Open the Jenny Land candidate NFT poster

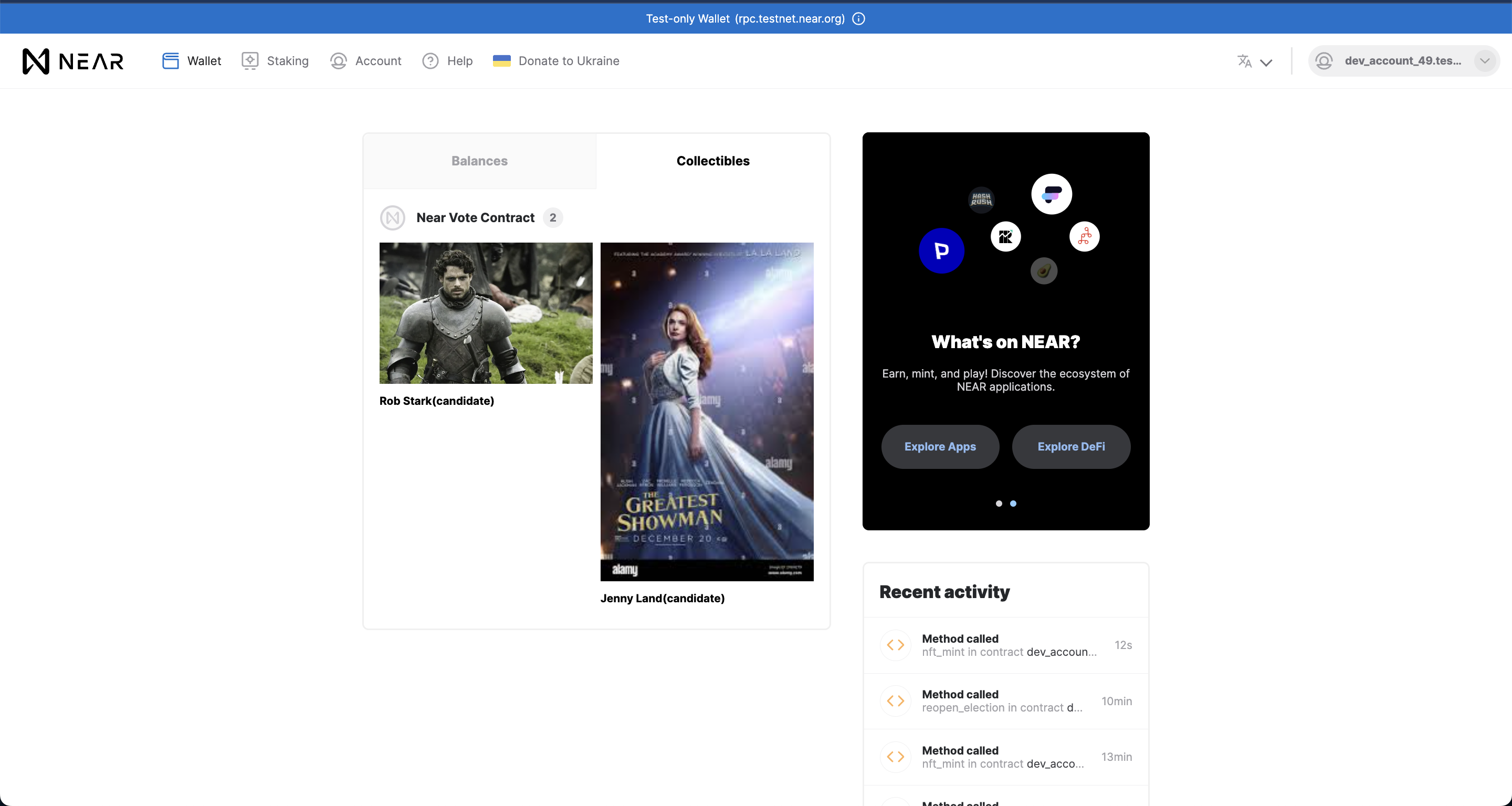(x=707, y=412)
